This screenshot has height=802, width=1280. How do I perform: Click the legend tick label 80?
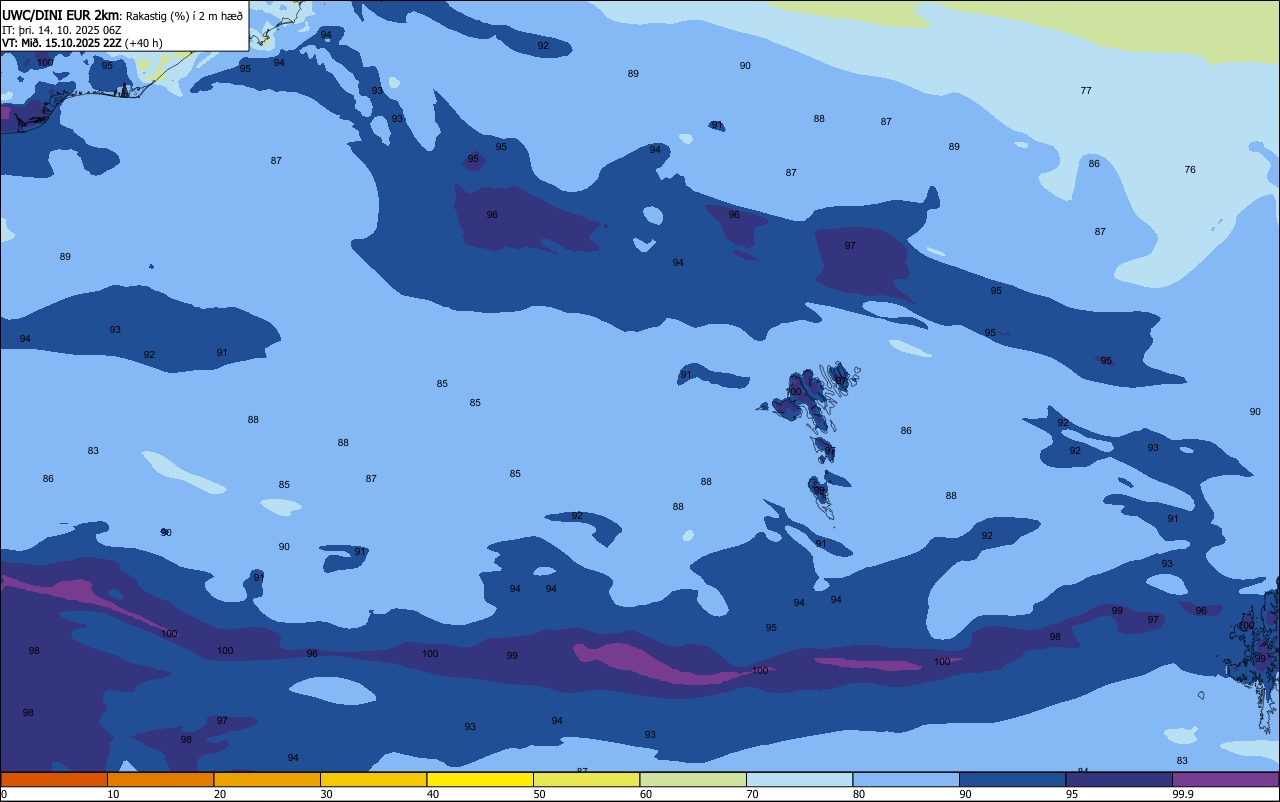tap(859, 794)
